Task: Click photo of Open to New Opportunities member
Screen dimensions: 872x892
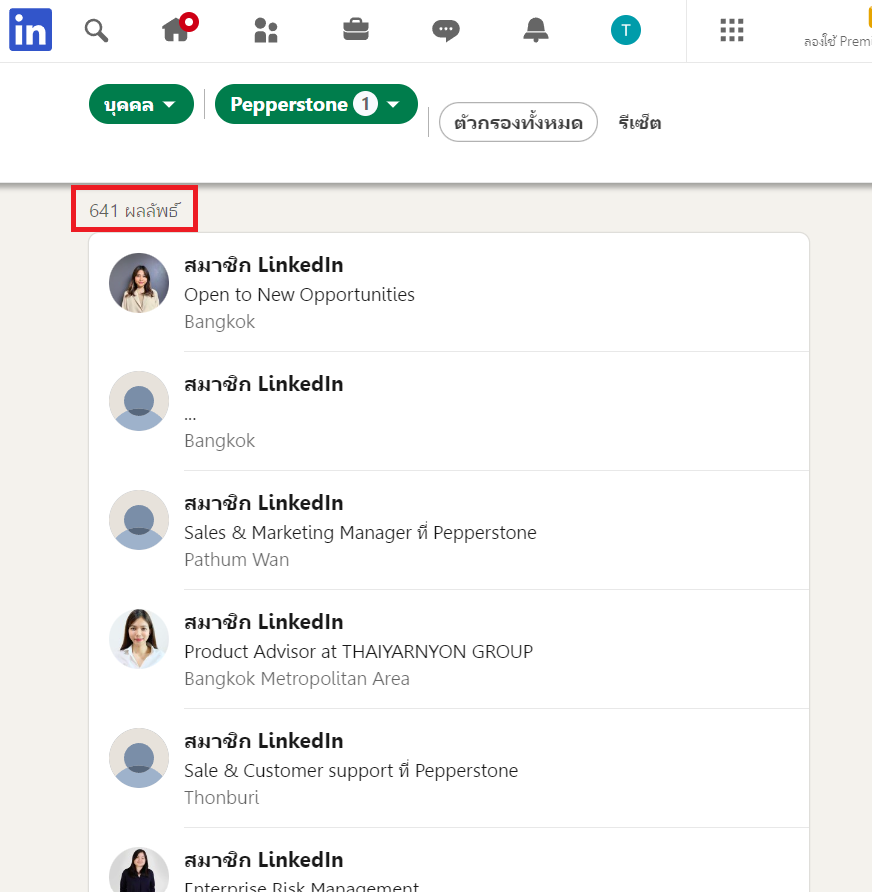Action: pyautogui.click(x=139, y=283)
